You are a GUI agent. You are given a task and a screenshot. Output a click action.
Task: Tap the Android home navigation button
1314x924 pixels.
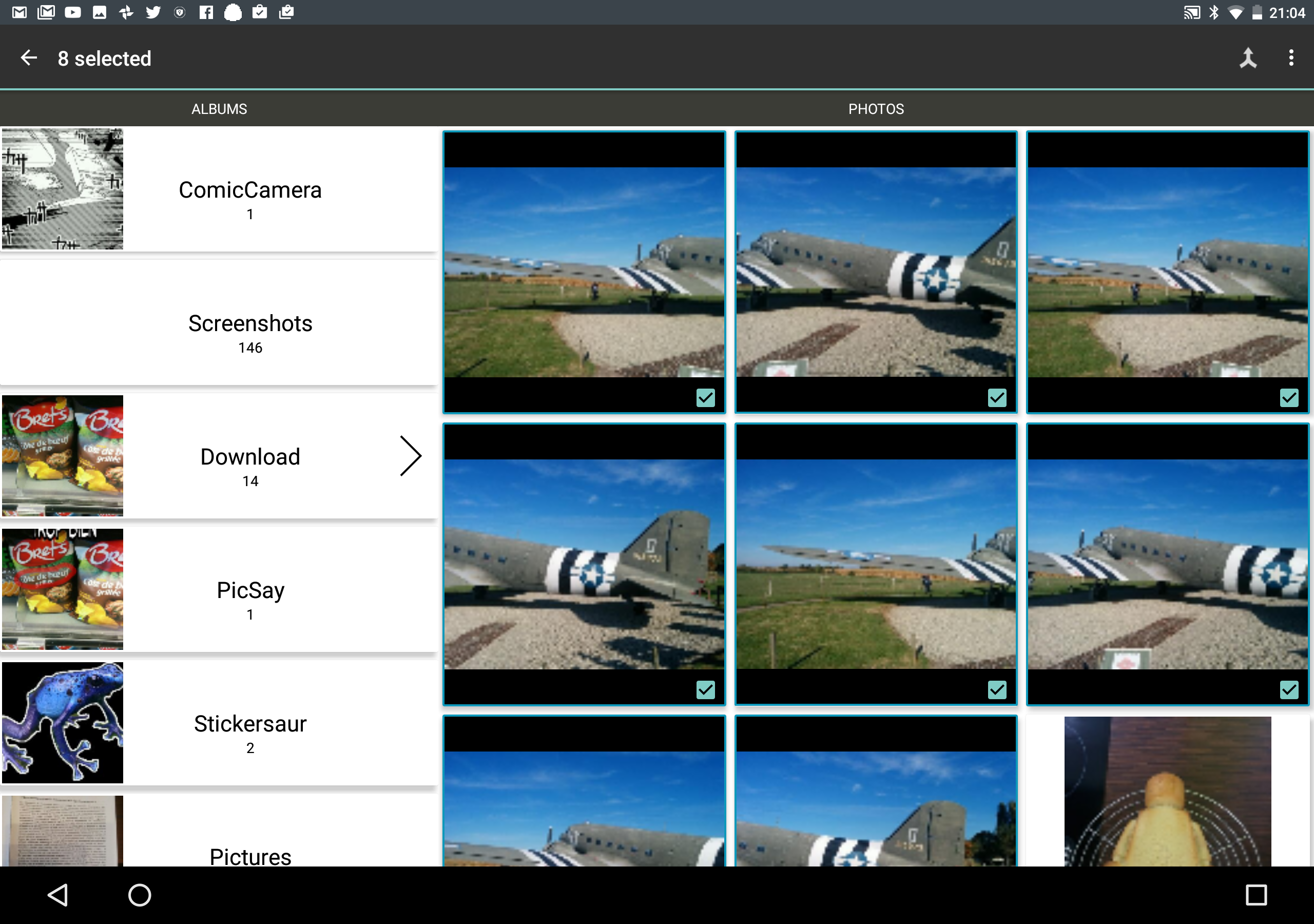140,895
